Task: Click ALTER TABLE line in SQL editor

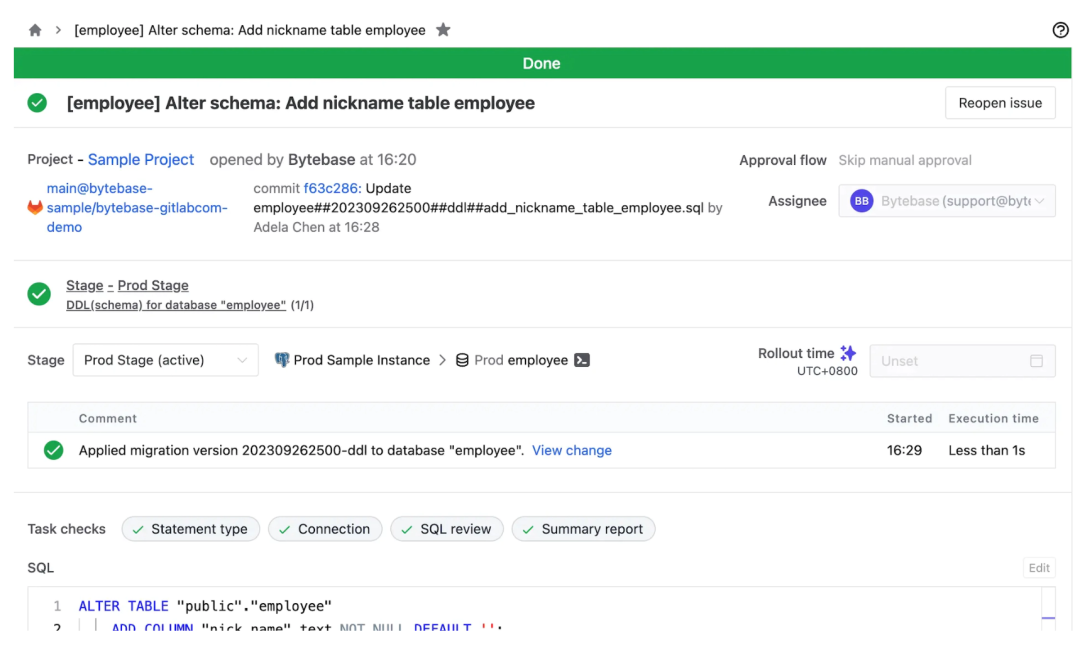Action: click(205, 606)
